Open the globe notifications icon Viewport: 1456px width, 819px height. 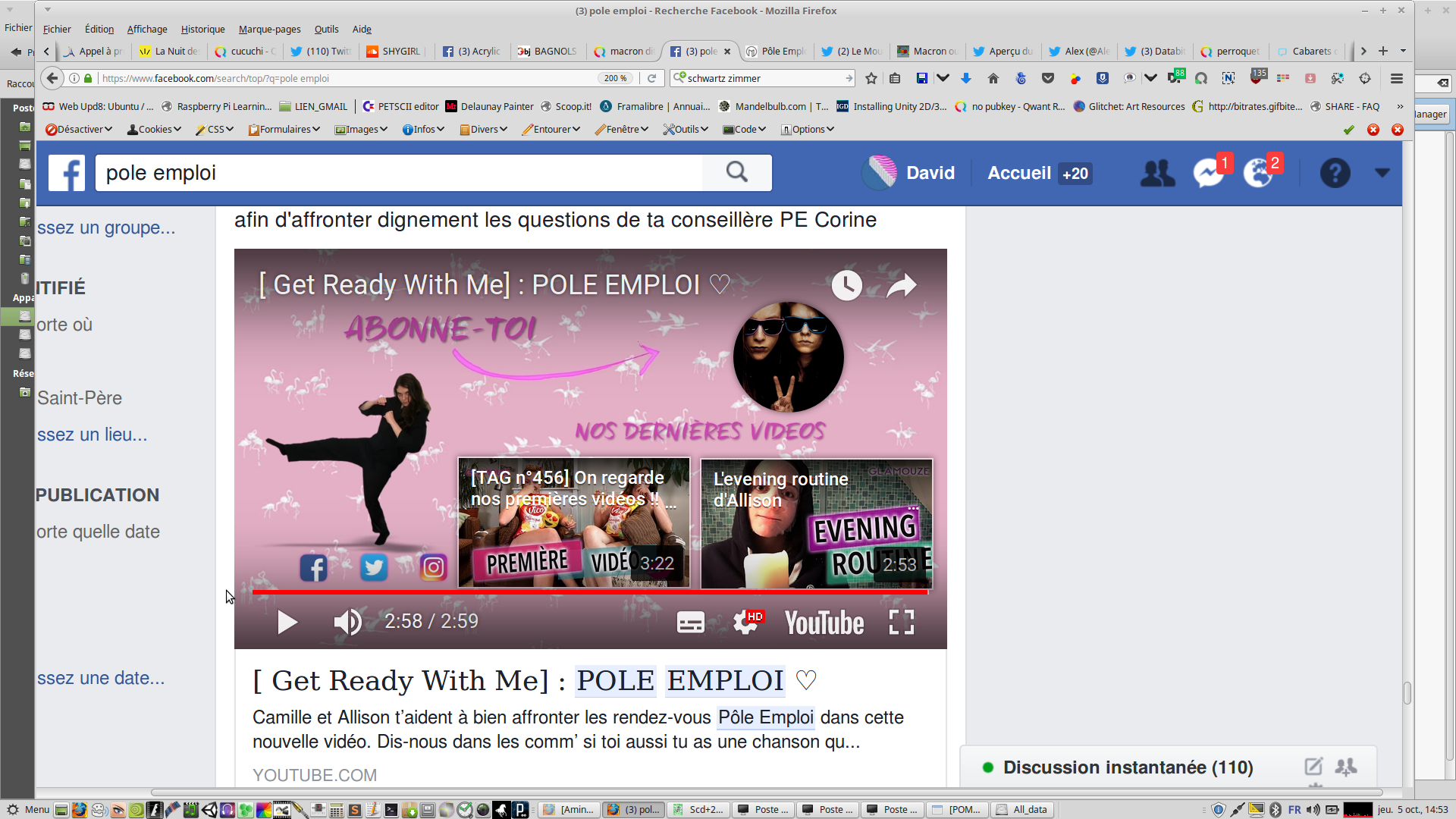[x=1257, y=173]
